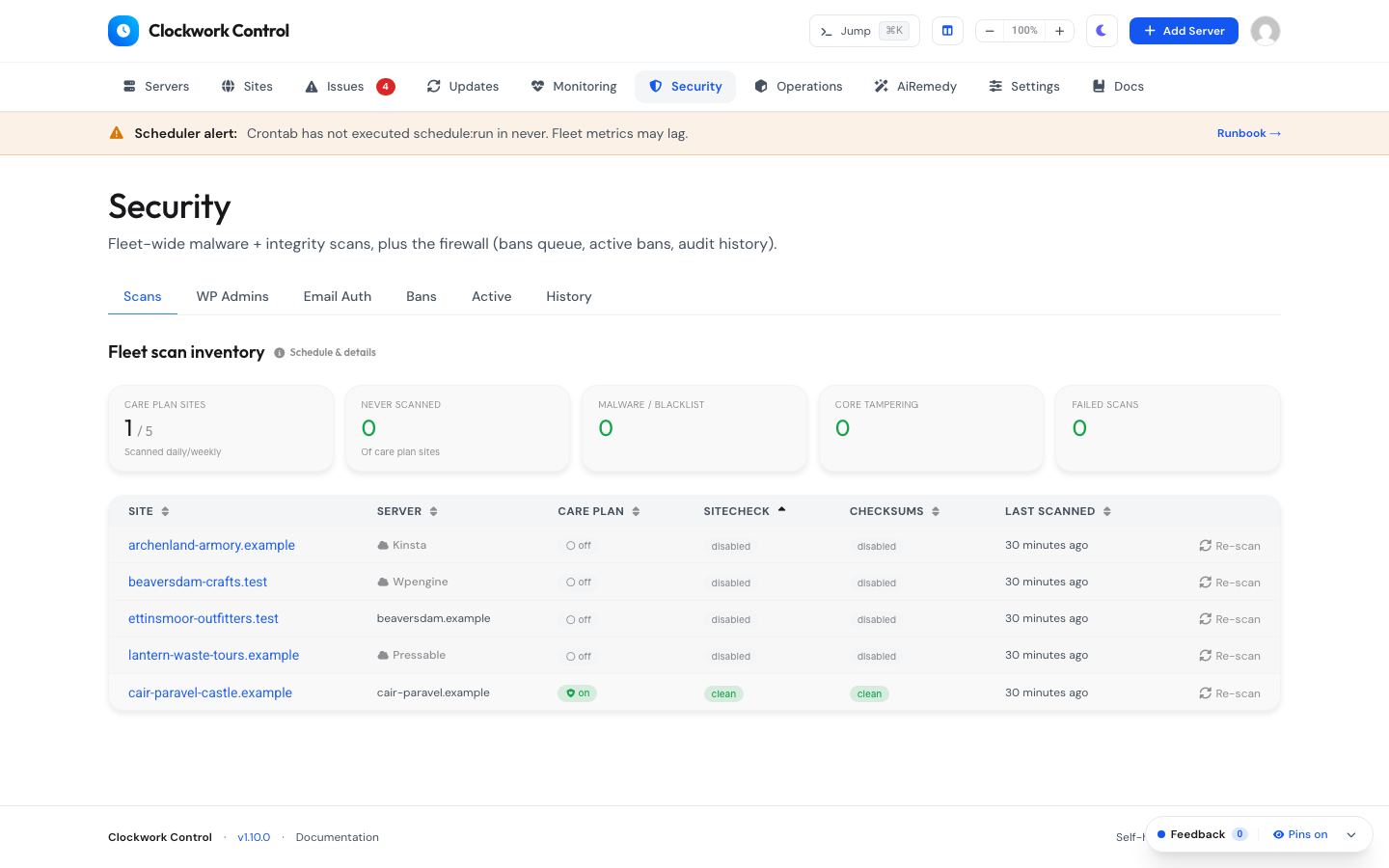Viewport: 1389px width, 868px height.
Task: Toggle the Pins on eye control
Action: (x=1300, y=834)
